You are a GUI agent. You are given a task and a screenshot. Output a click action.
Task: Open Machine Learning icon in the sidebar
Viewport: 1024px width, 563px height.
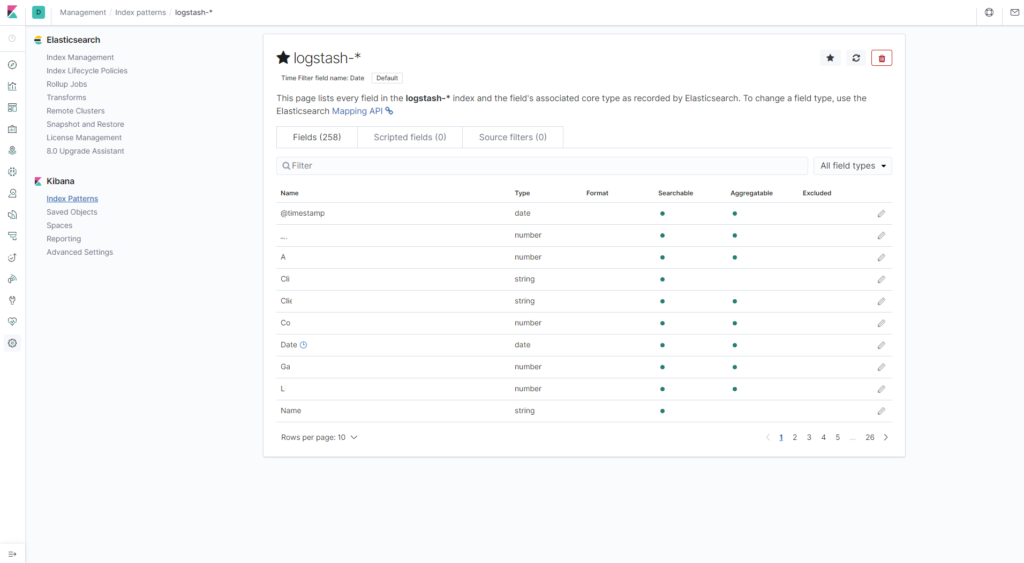[x=12, y=172]
